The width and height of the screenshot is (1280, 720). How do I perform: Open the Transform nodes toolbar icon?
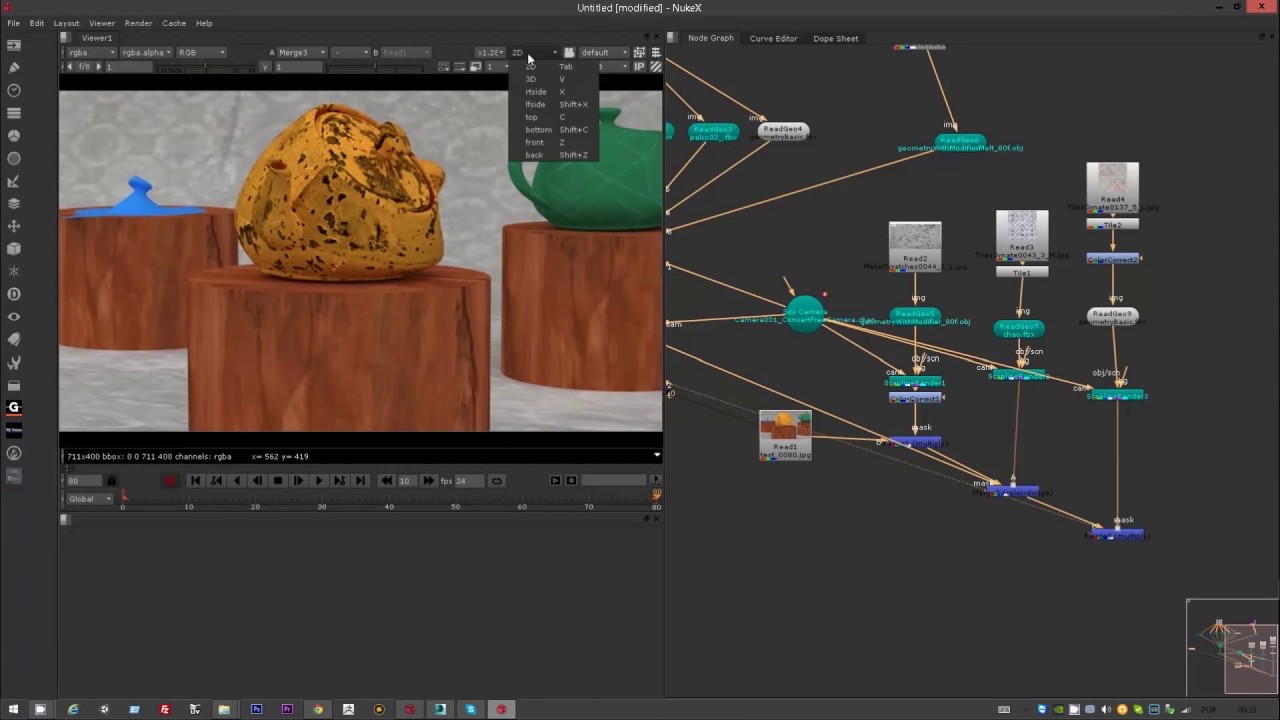pyautogui.click(x=14, y=226)
